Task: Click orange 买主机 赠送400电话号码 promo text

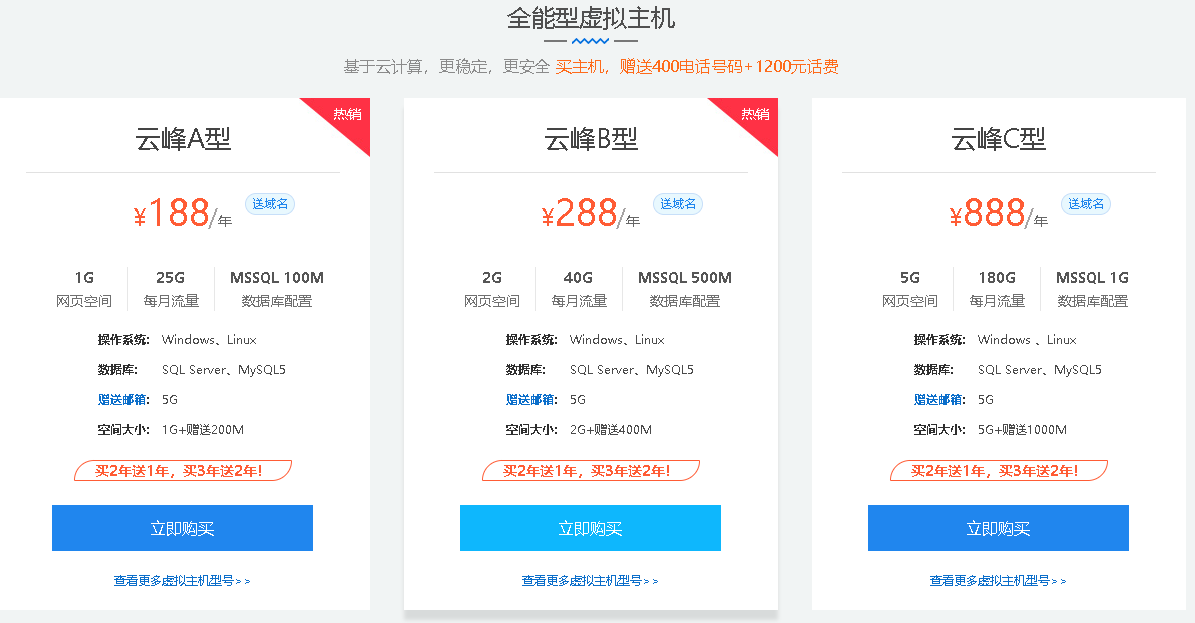Action: pyautogui.click(x=697, y=66)
